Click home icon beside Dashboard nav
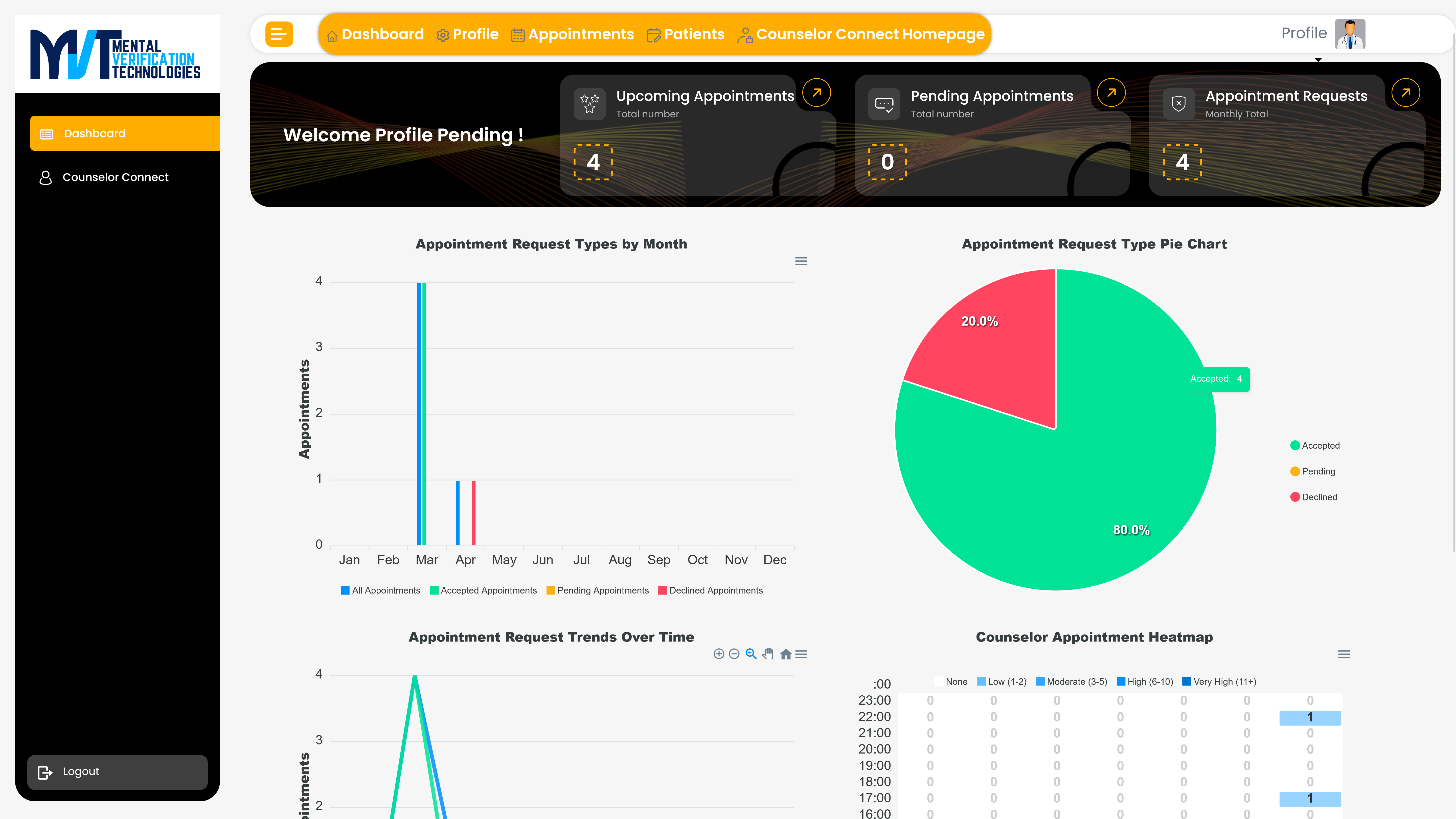Viewport: 1456px width, 819px height. [x=332, y=36]
